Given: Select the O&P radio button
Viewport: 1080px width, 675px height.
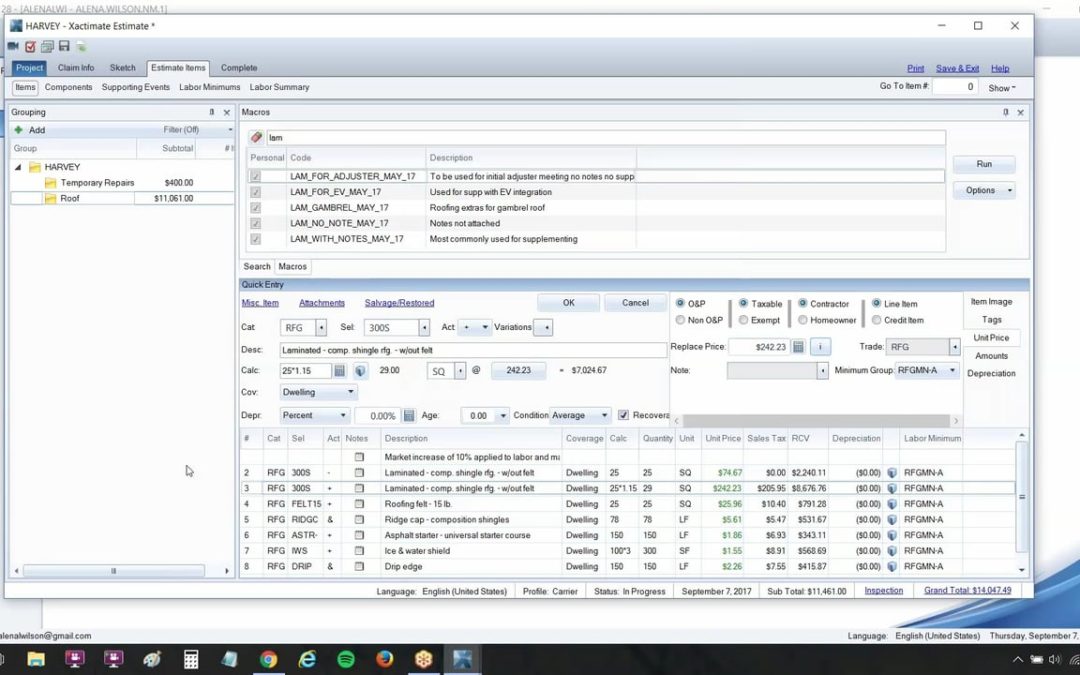Looking at the screenshot, I should click(x=681, y=303).
